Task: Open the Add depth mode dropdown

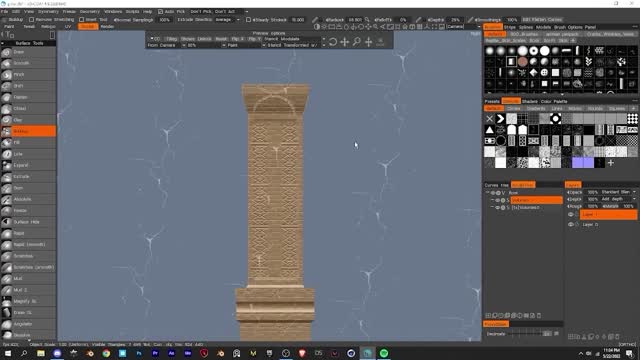Action: [x=618, y=199]
